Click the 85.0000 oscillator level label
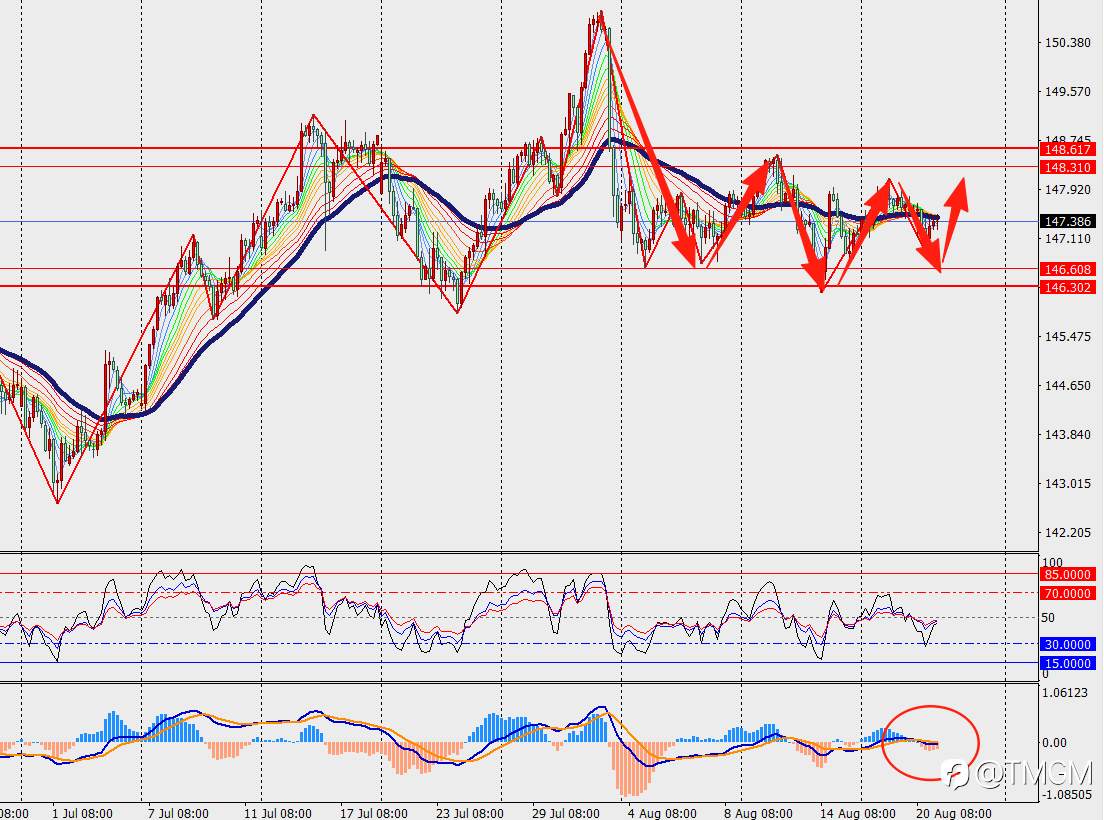Image resolution: width=1104 pixels, height=820 pixels. [1067, 575]
